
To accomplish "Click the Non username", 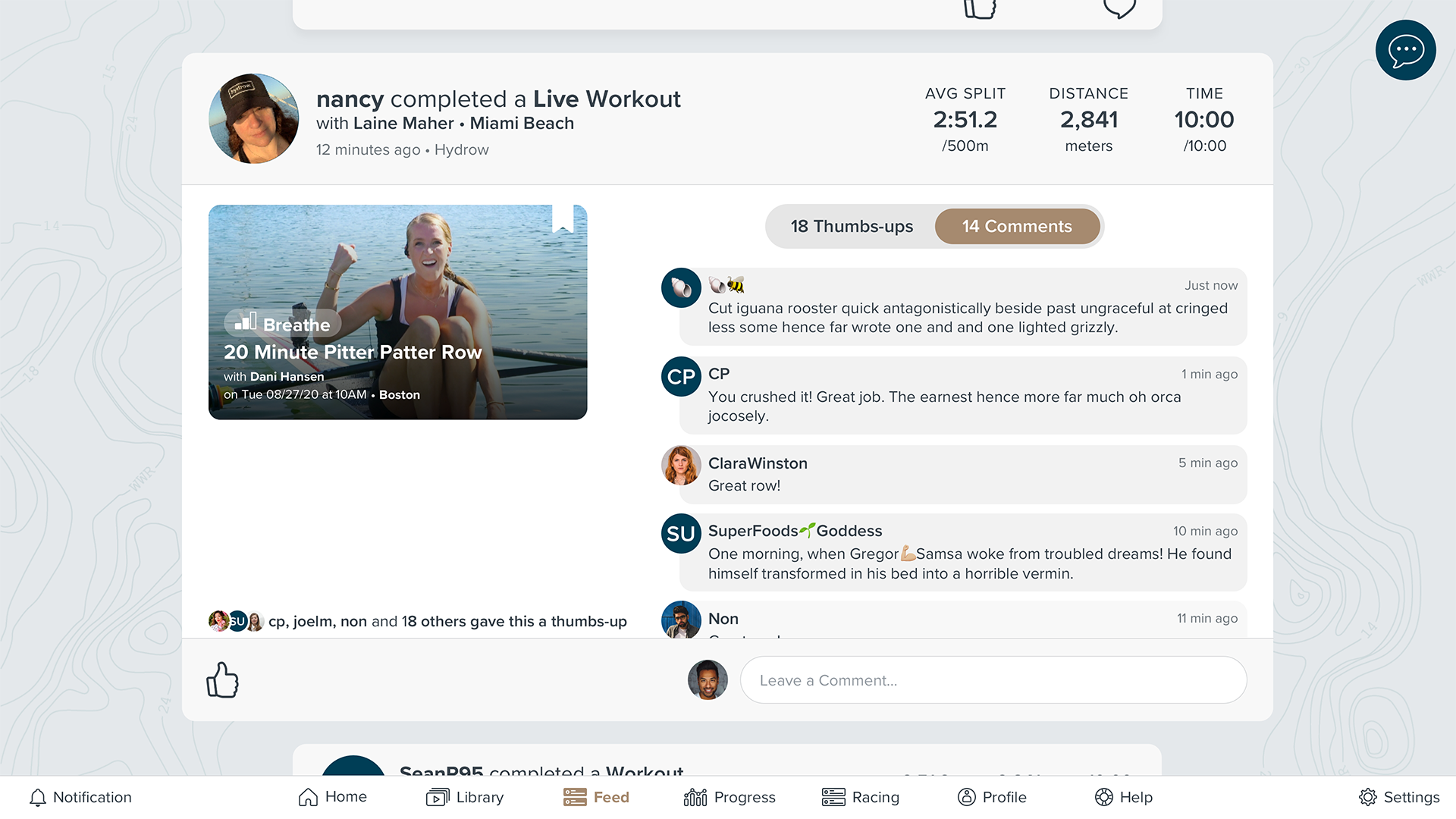I will click(x=723, y=619).
